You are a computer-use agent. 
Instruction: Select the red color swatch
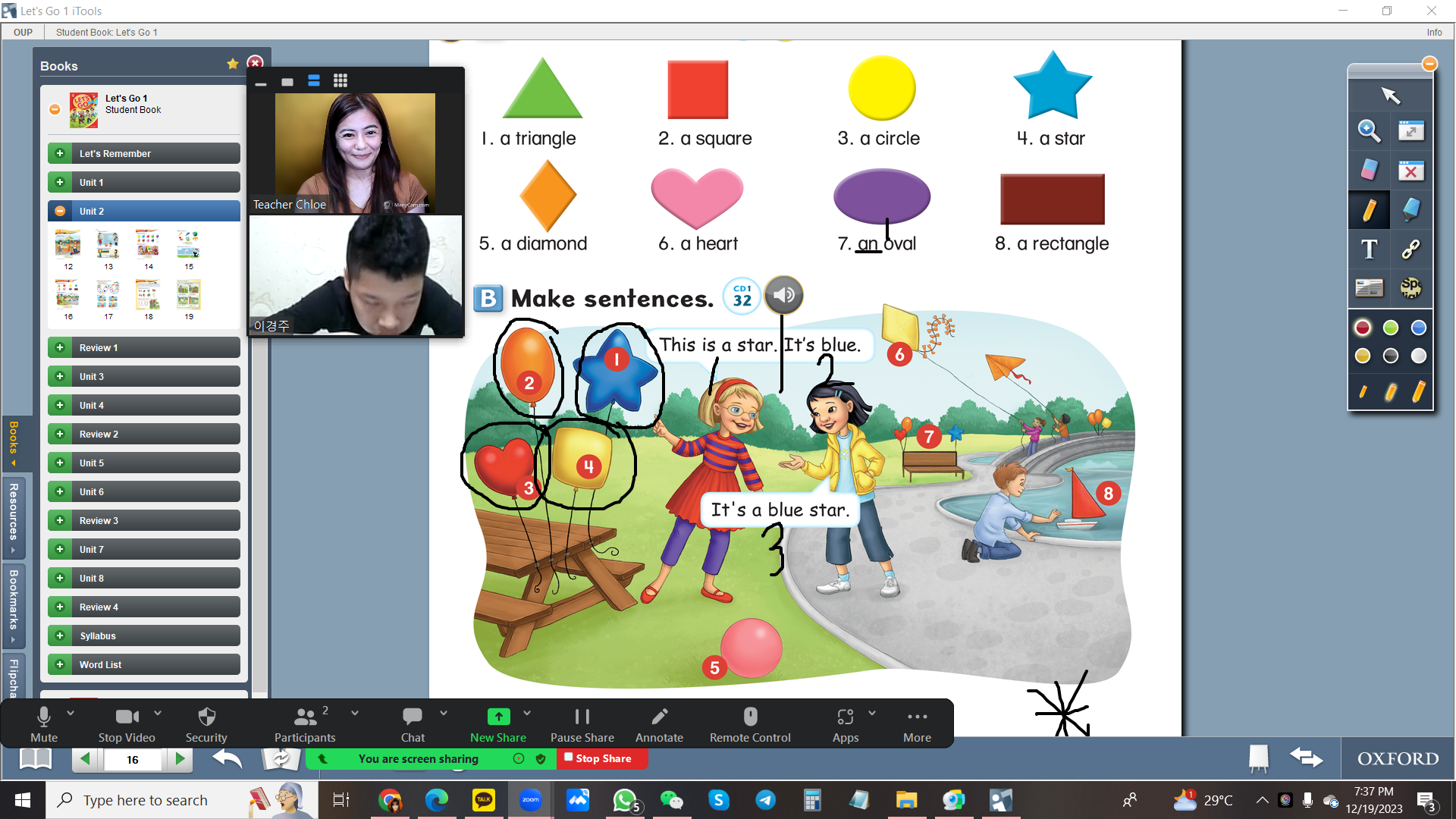[x=1363, y=328]
